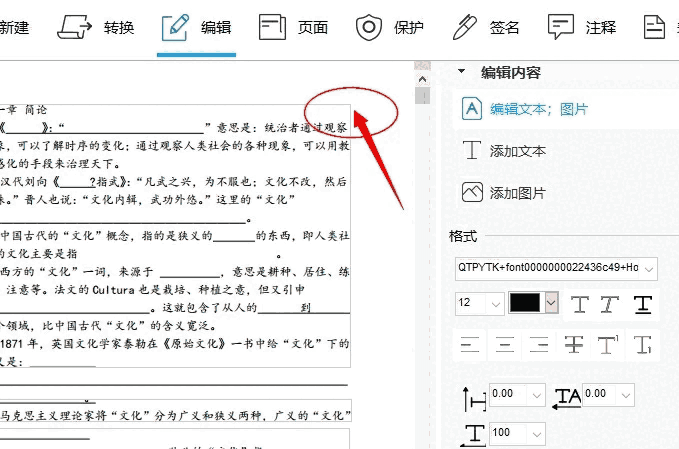679x449 pixels.
Task: Click the character spacing TA icon
Action: [x=567, y=398]
